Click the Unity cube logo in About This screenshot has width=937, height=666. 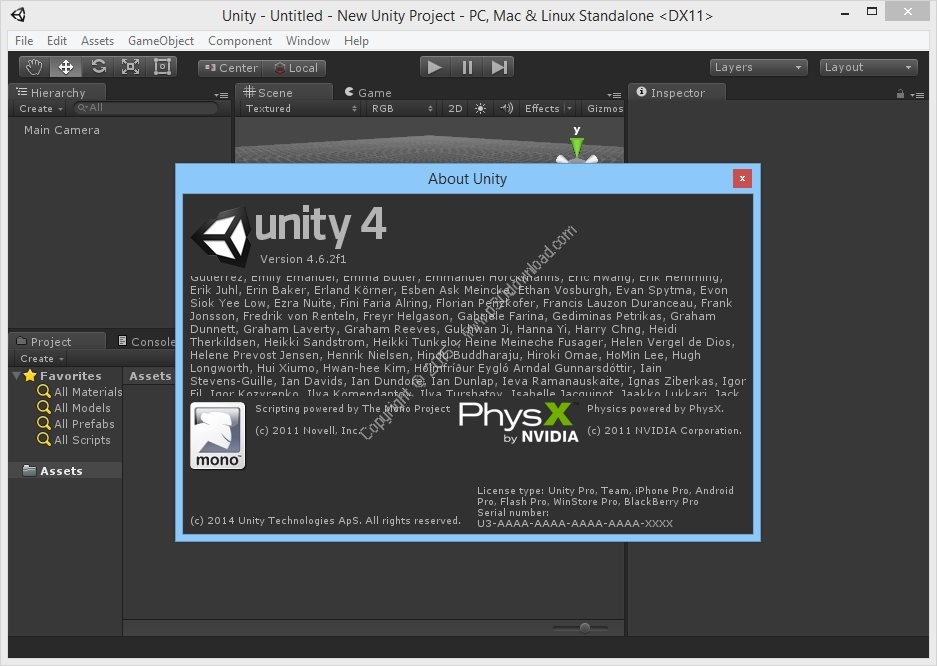(221, 237)
